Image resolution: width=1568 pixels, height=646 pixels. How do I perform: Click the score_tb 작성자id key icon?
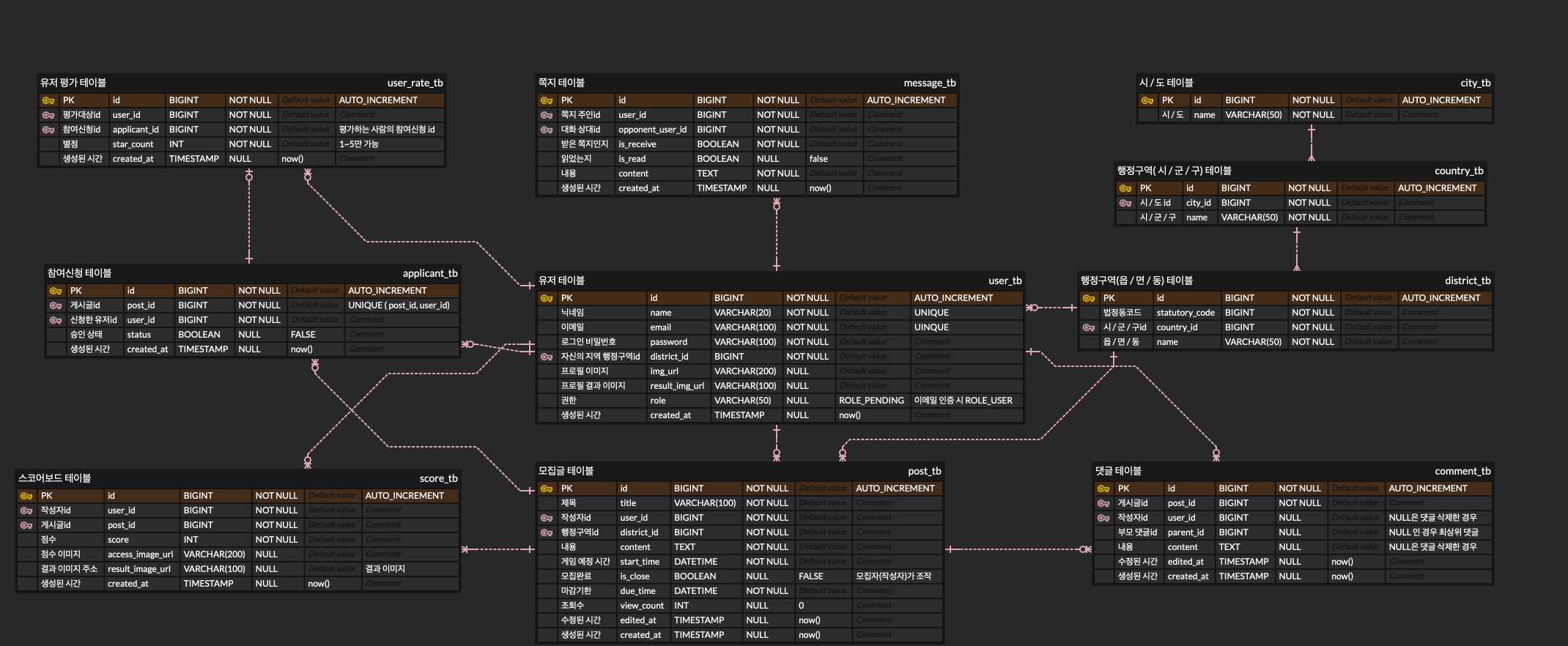[x=26, y=511]
